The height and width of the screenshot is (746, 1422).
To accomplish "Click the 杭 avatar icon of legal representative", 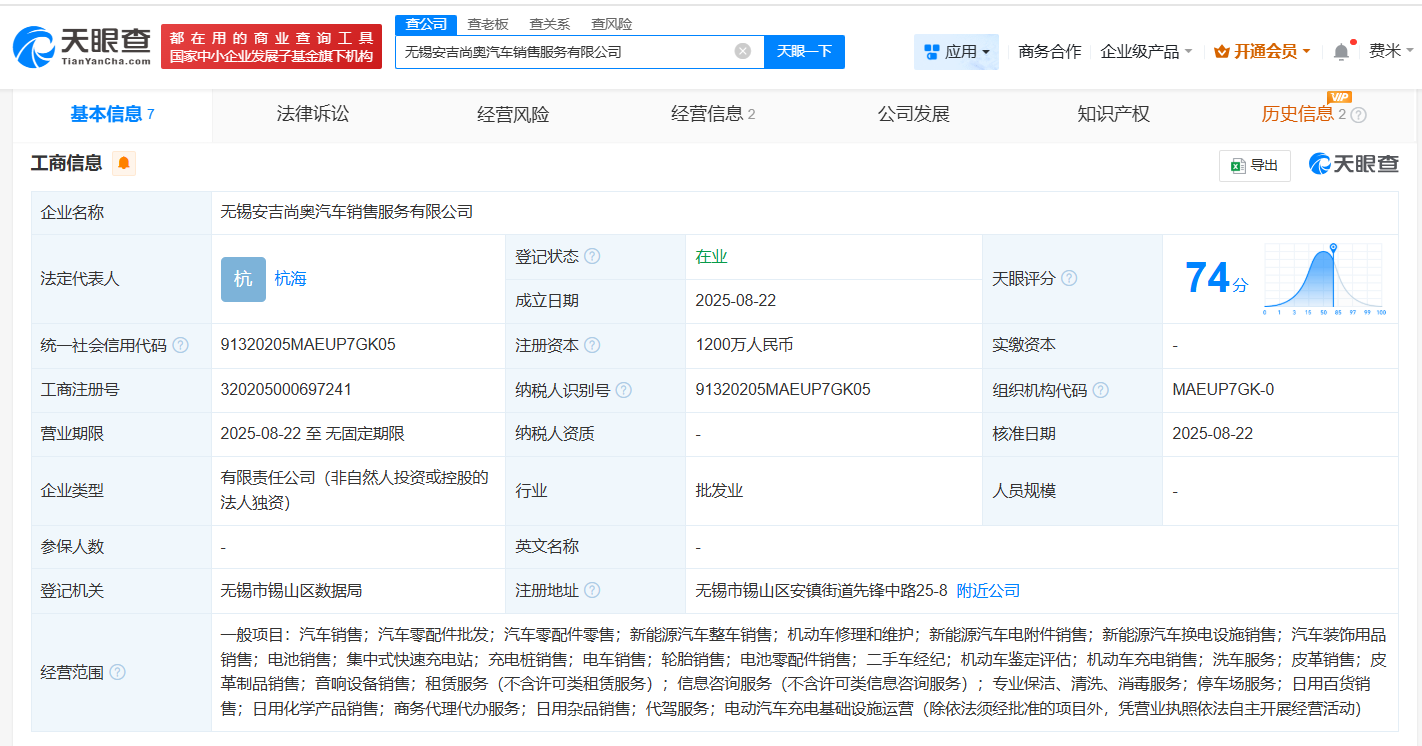I will coord(243,279).
